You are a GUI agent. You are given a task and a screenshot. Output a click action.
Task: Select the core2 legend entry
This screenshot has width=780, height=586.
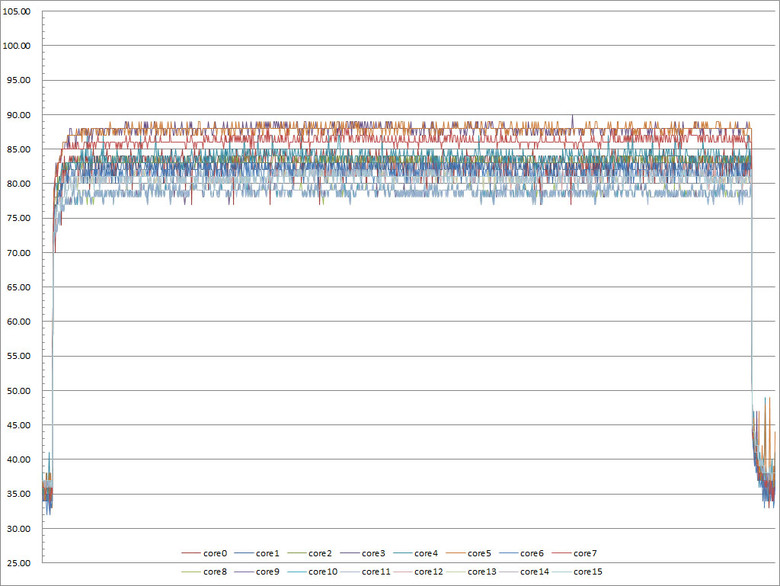click(x=309, y=553)
